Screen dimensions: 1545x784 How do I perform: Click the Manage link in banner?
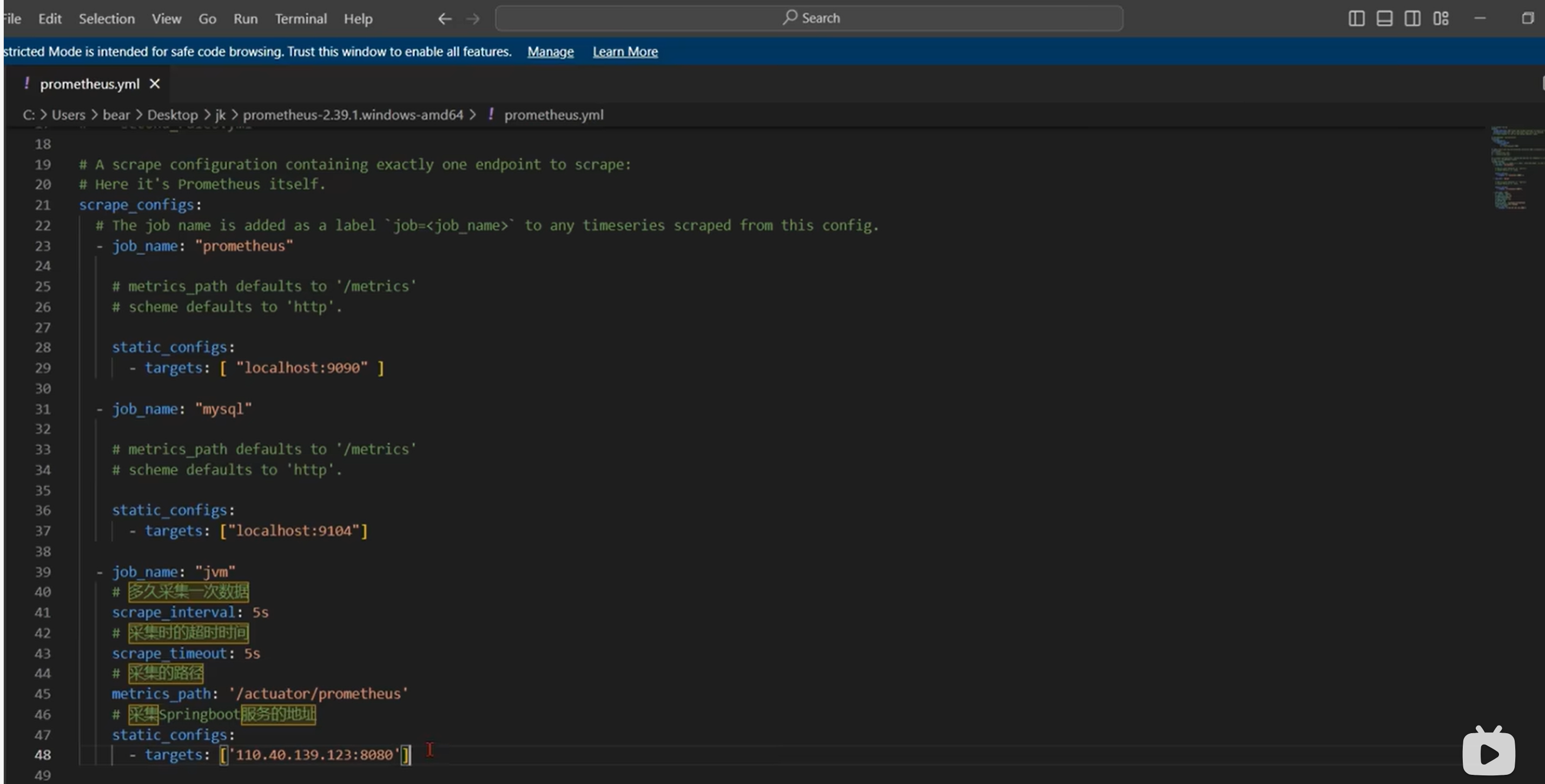click(550, 51)
